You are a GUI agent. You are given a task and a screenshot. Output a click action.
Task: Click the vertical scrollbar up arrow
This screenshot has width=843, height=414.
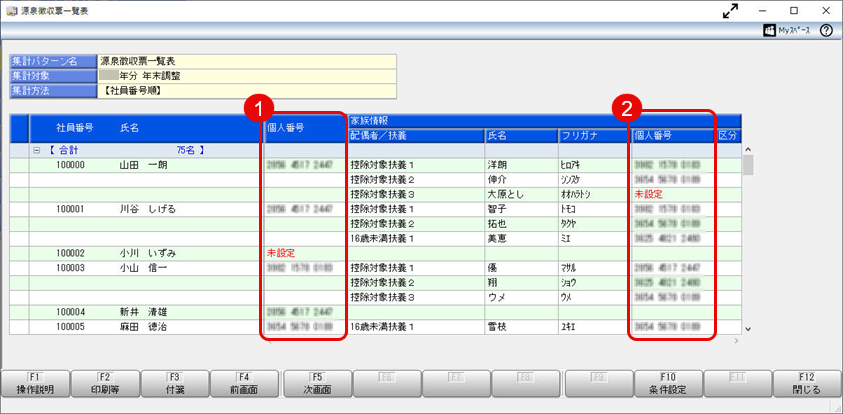pos(747,149)
